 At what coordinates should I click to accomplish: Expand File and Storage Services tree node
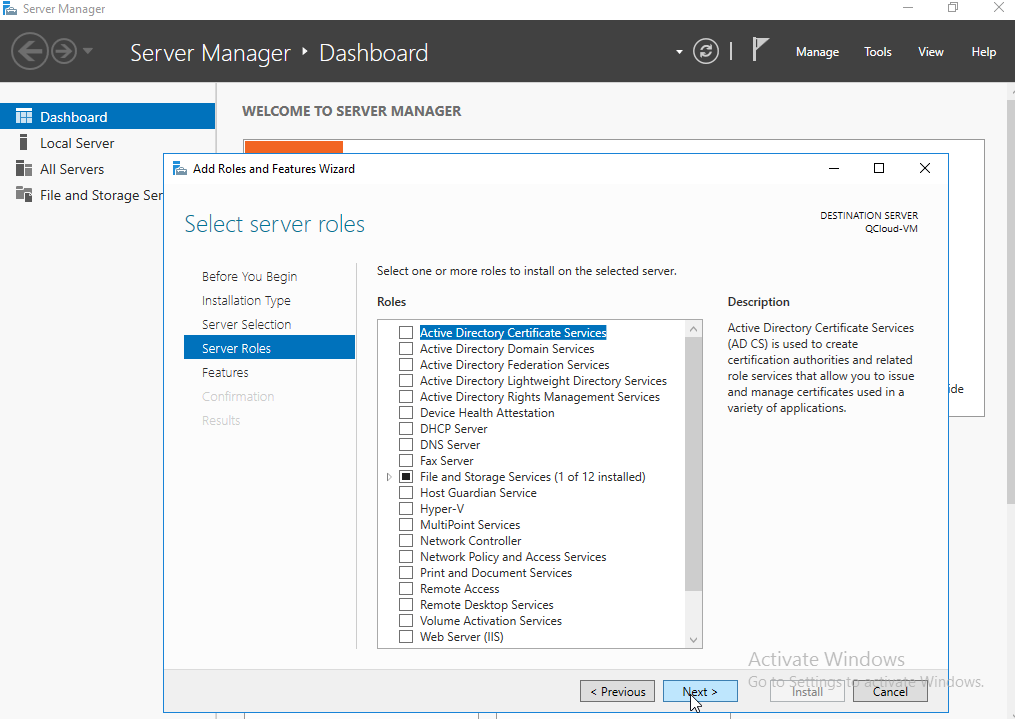pyautogui.click(x=388, y=477)
